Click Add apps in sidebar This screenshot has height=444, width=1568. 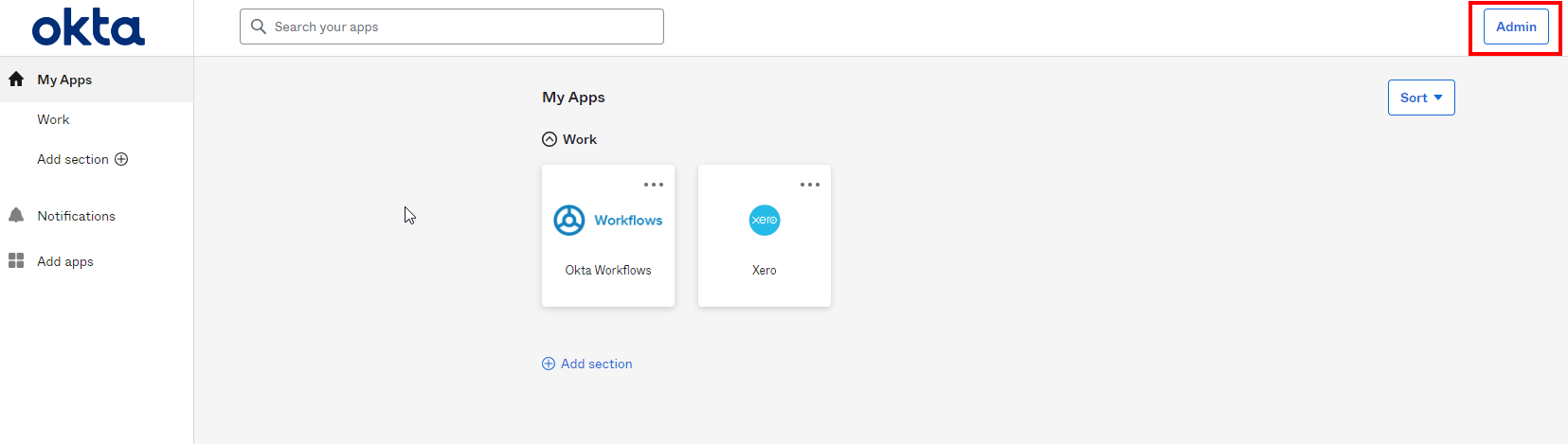click(x=65, y=261)
